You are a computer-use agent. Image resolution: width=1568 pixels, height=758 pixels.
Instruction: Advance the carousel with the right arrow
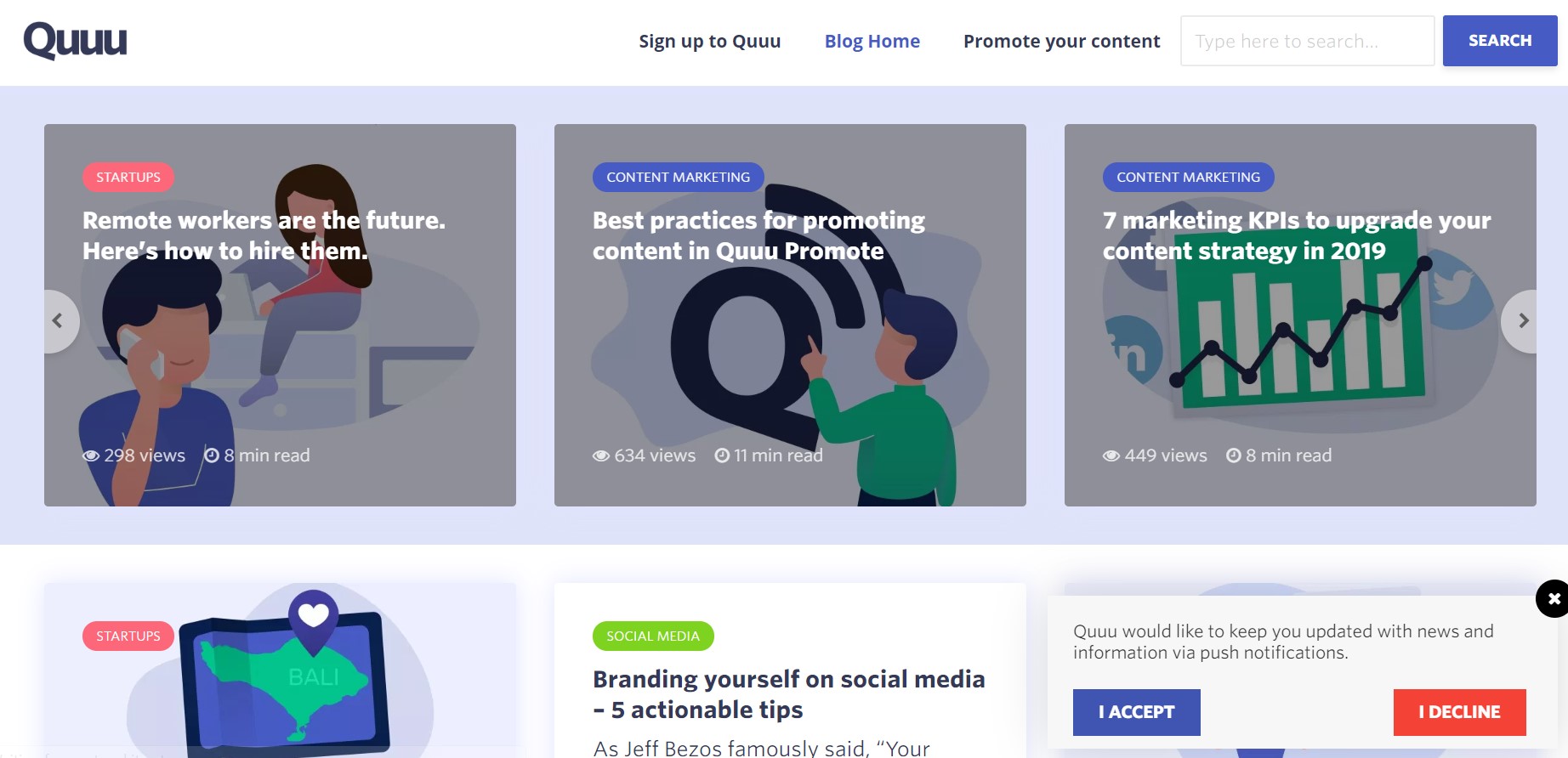pyautogui.click(x=1523, y=320)
